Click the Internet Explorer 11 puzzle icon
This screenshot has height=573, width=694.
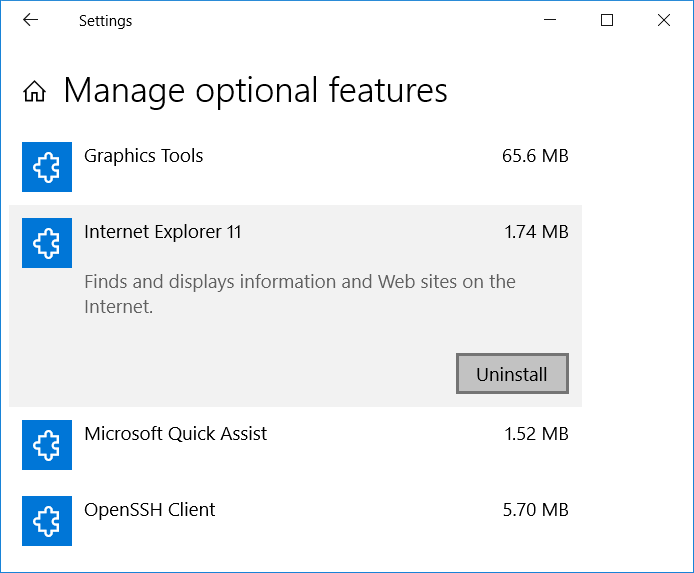(x=47, y=243)
